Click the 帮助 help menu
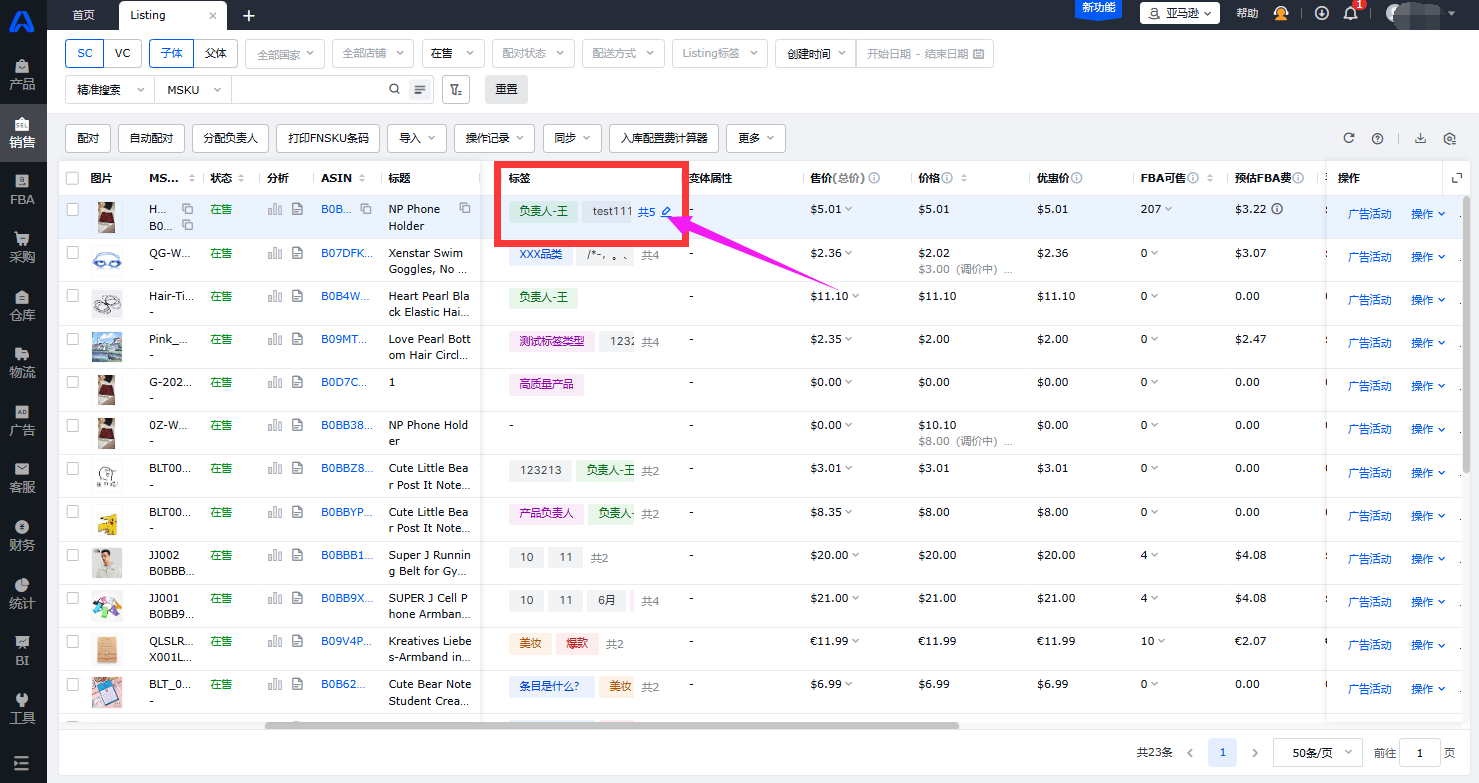 click(1247, 13)
